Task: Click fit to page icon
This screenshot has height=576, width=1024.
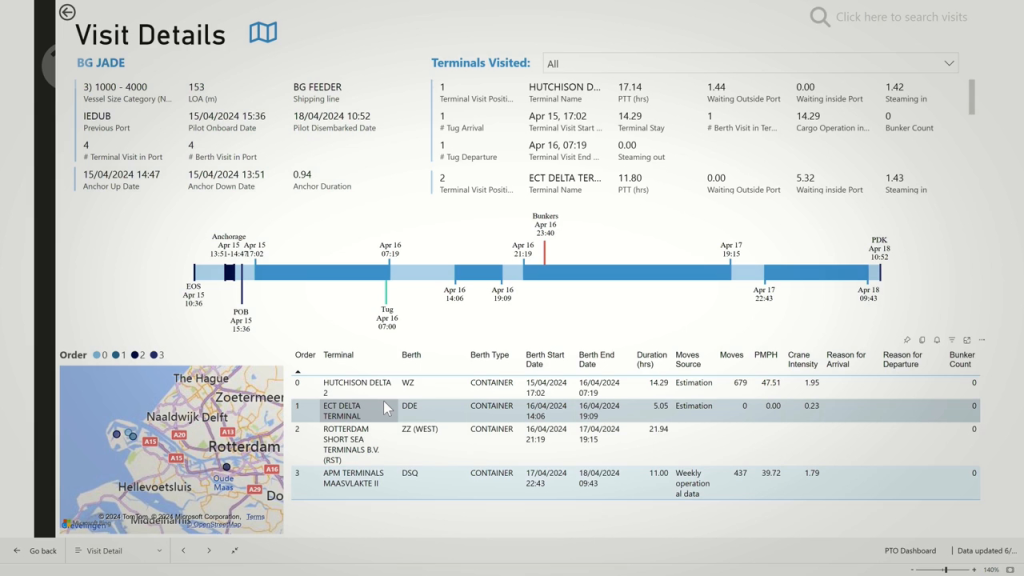Action: (x=1010, y=570)
